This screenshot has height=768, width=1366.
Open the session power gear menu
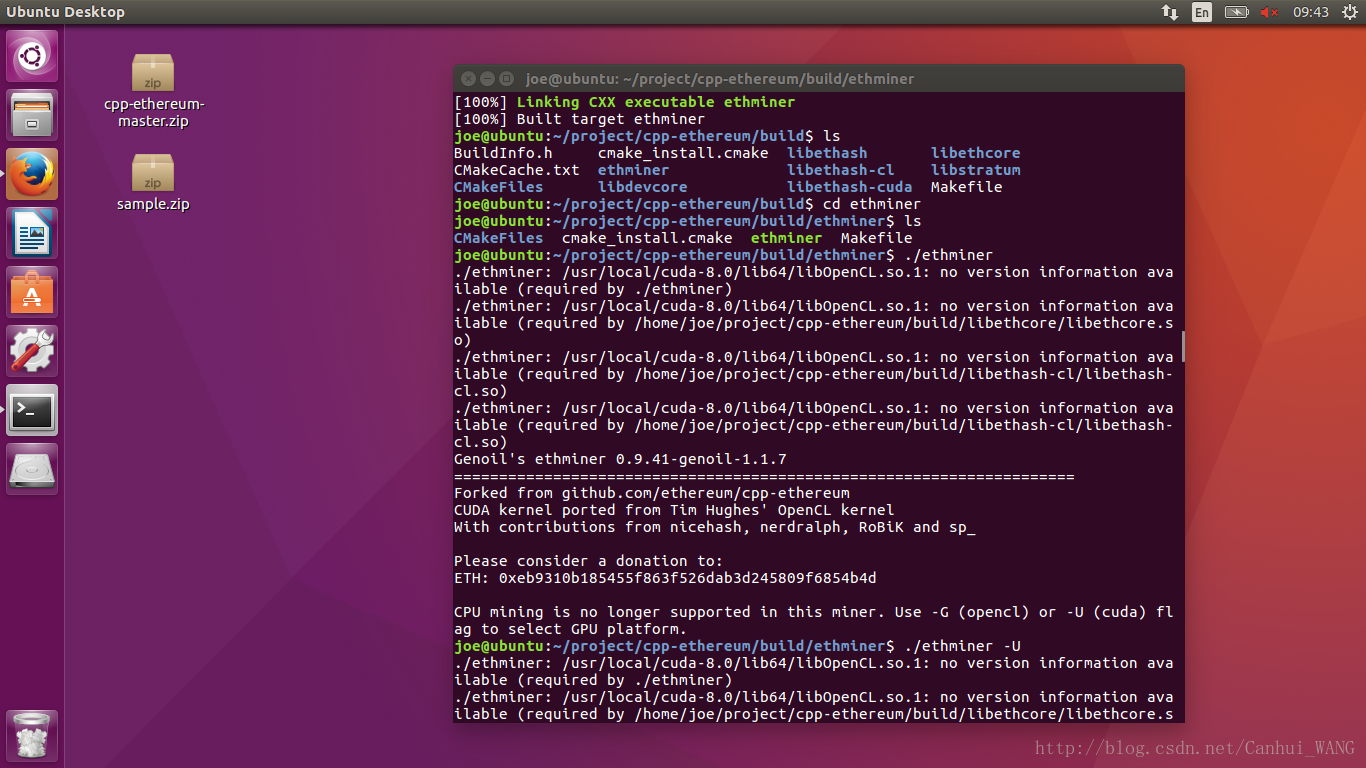pos(1349,12)
